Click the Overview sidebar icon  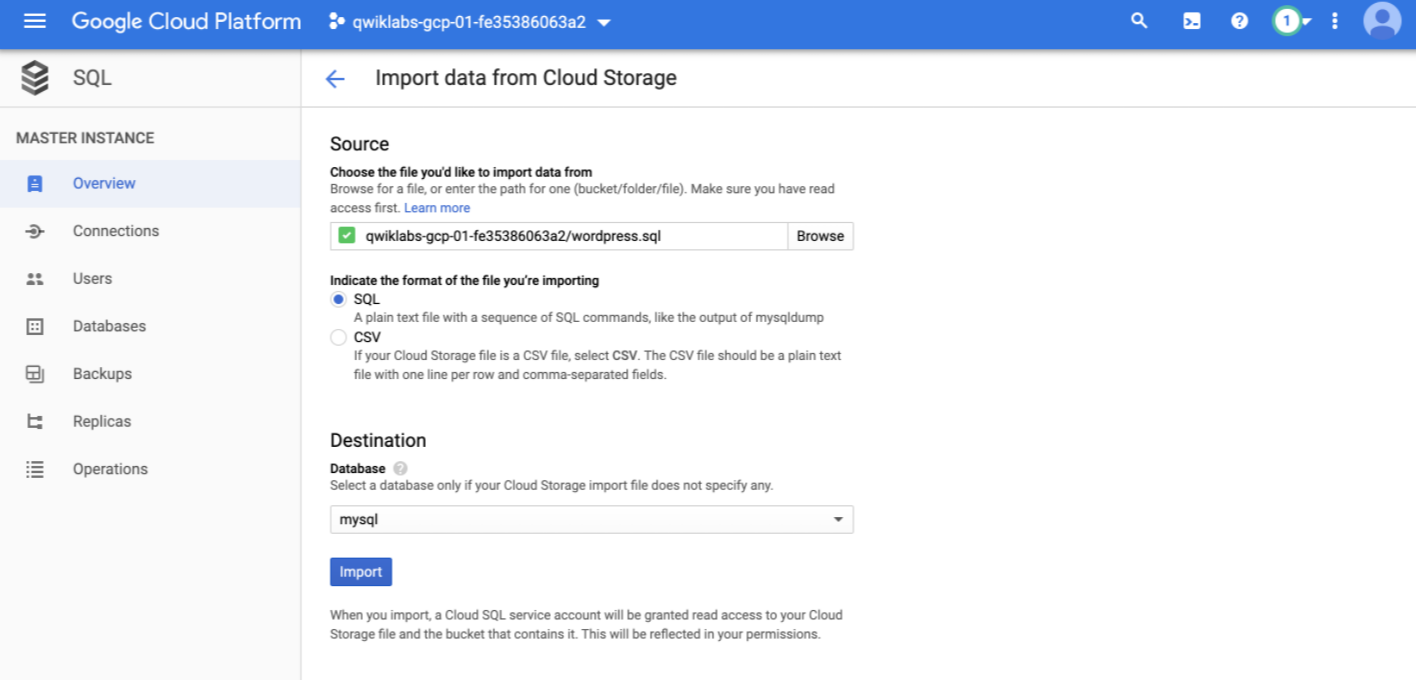[35, 184]
